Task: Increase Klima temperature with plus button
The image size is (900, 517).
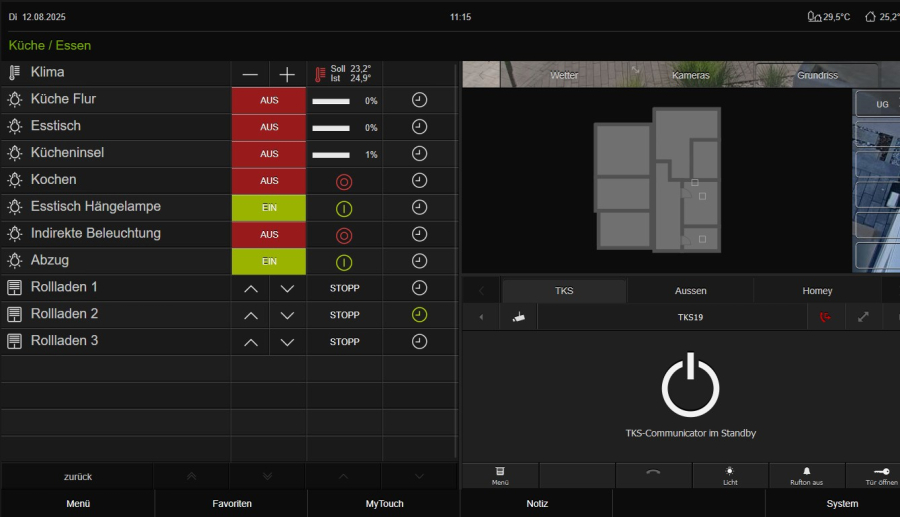Action: (288, 74)
